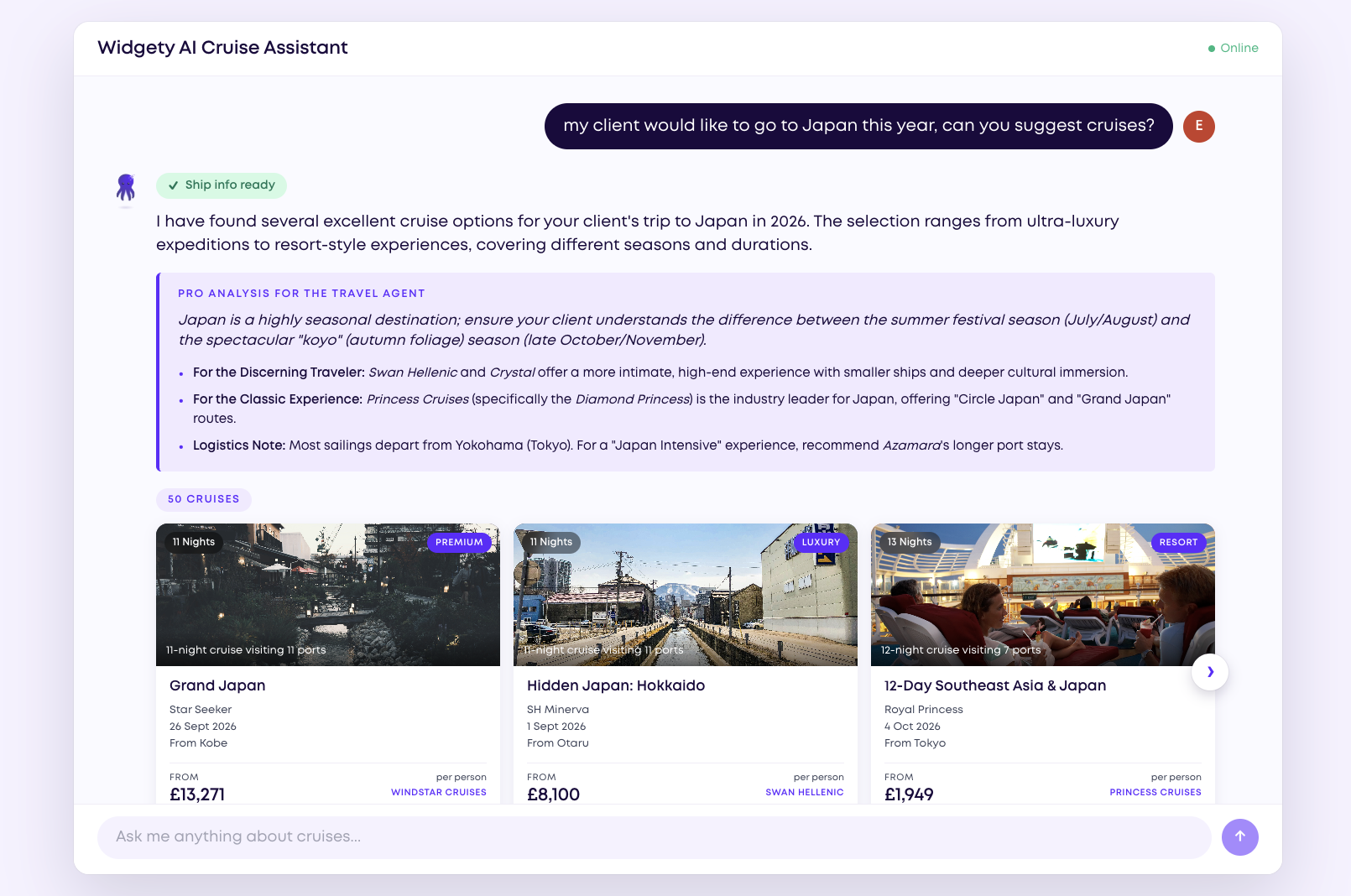Open Princess Cruises link on Royal Princess card
The height and width of the screenshot is (896, 1351).
1155,792
